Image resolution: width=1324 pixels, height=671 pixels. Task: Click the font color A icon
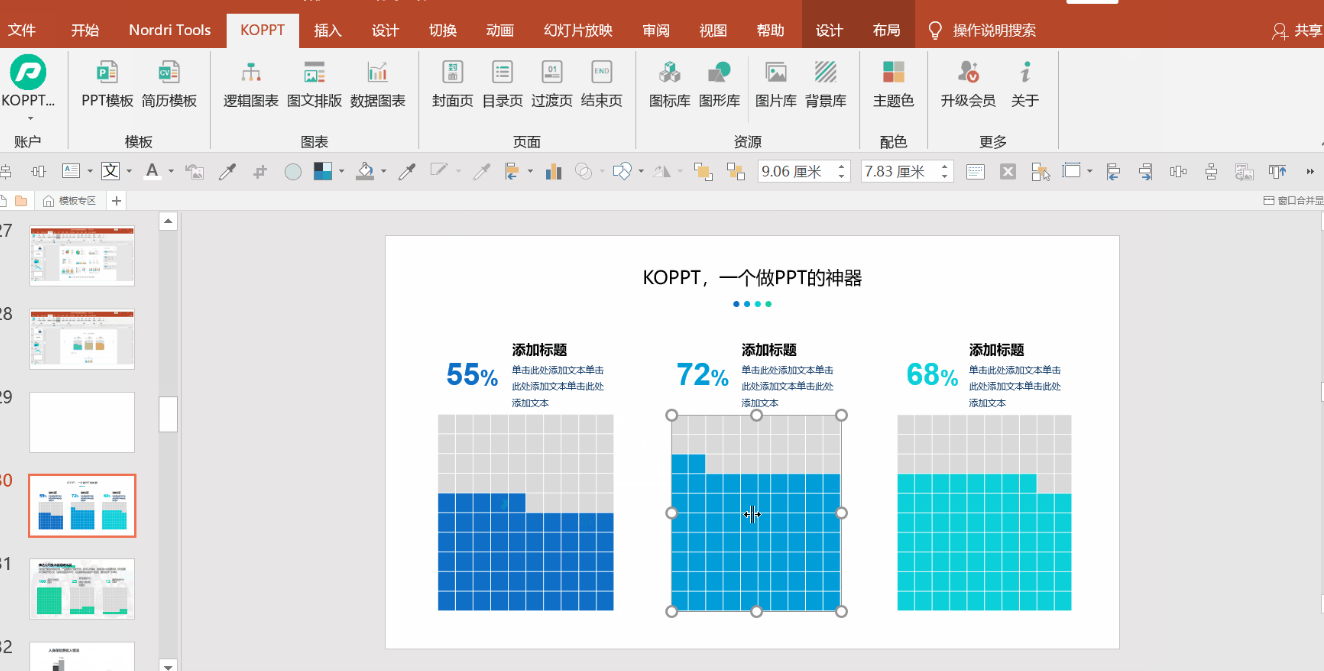(152, 171)
